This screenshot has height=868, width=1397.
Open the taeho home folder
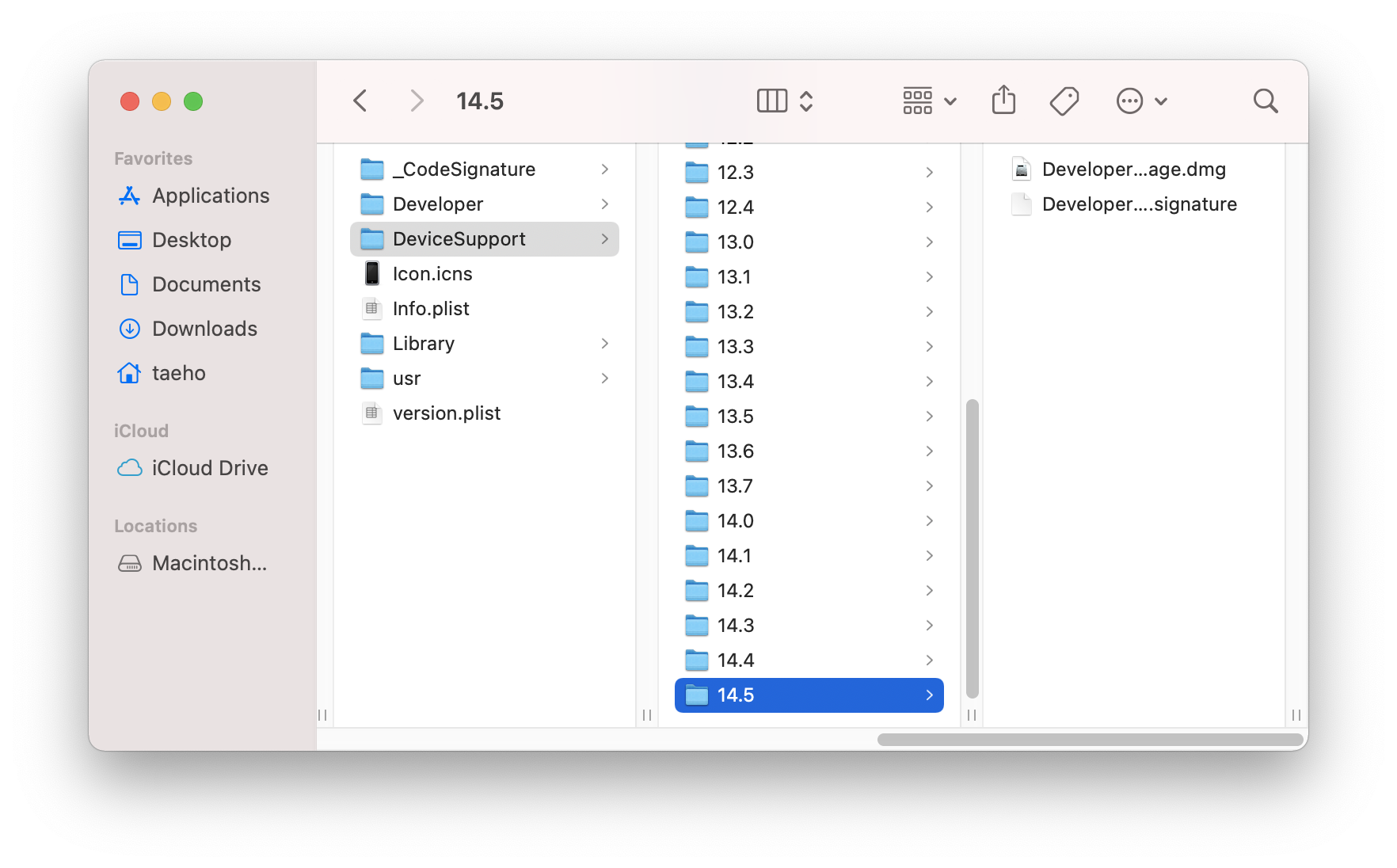click(x=162, y=373)
